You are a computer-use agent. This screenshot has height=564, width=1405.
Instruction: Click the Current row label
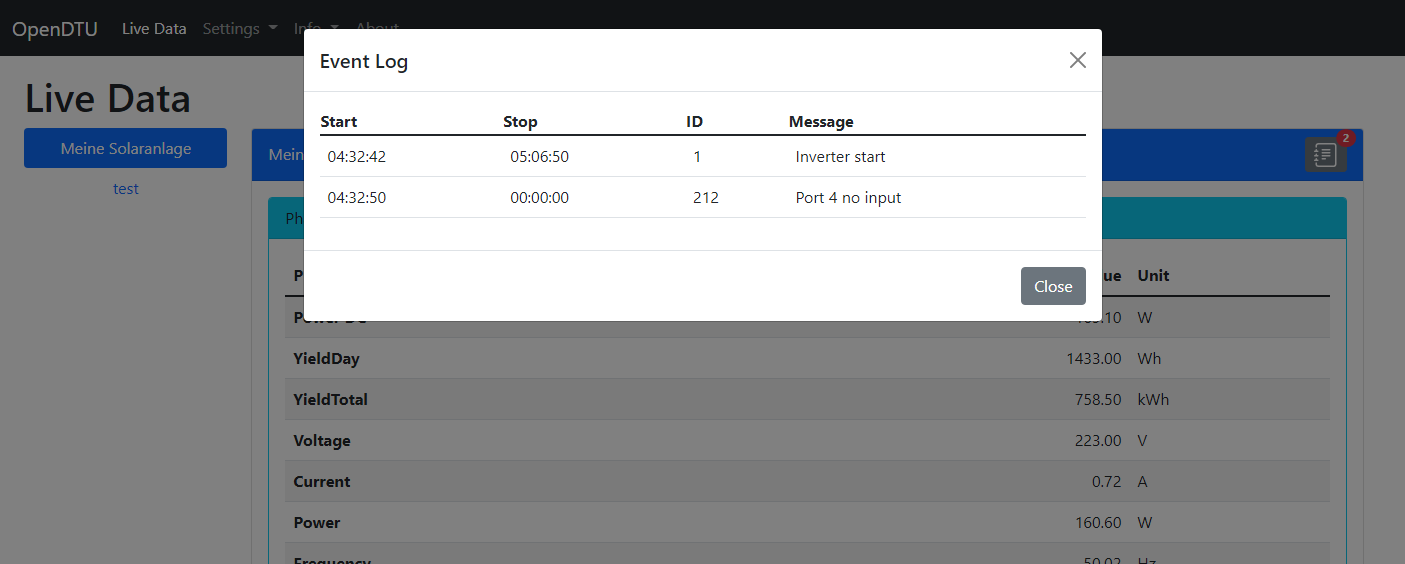pyautogui.click(x=322, y=481)
